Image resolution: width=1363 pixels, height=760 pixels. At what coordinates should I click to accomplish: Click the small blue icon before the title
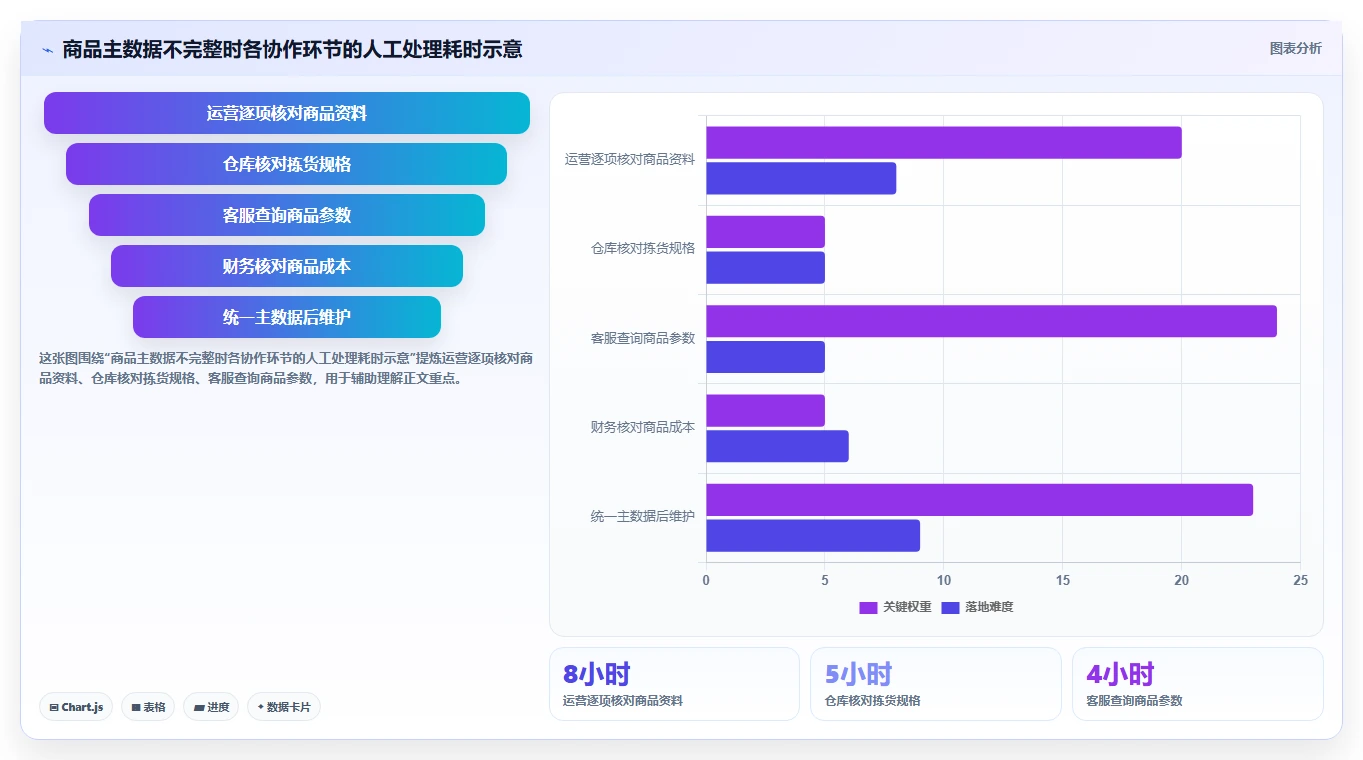pos(47,50)
